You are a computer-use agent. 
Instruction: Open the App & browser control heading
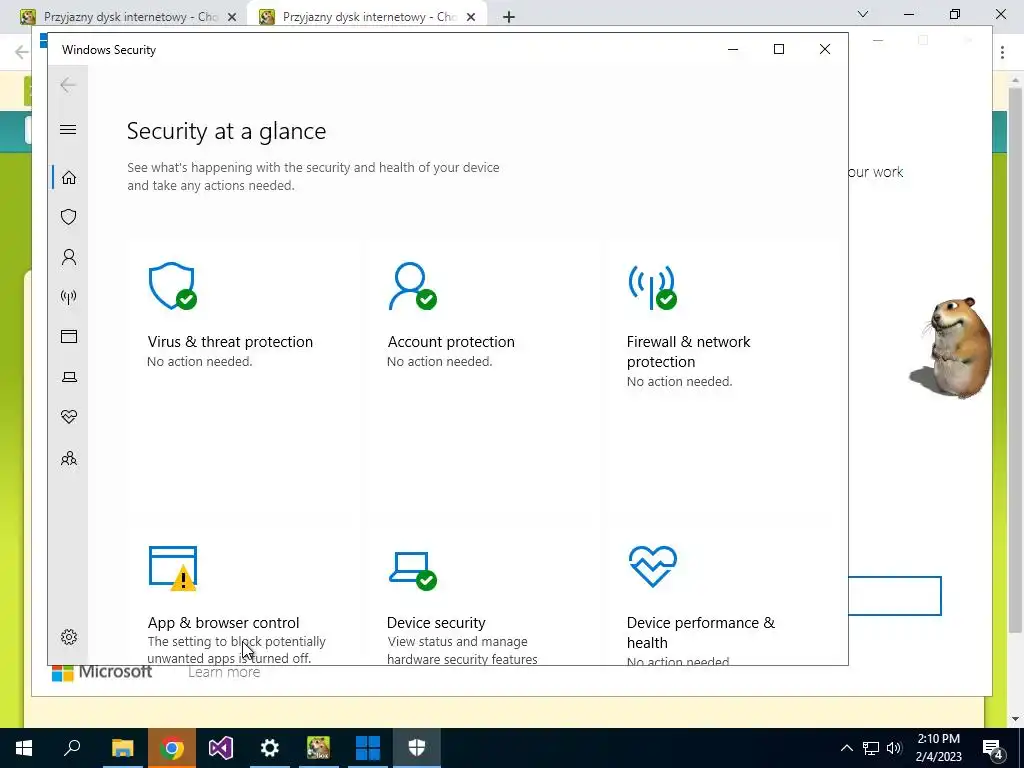[223, 622]
